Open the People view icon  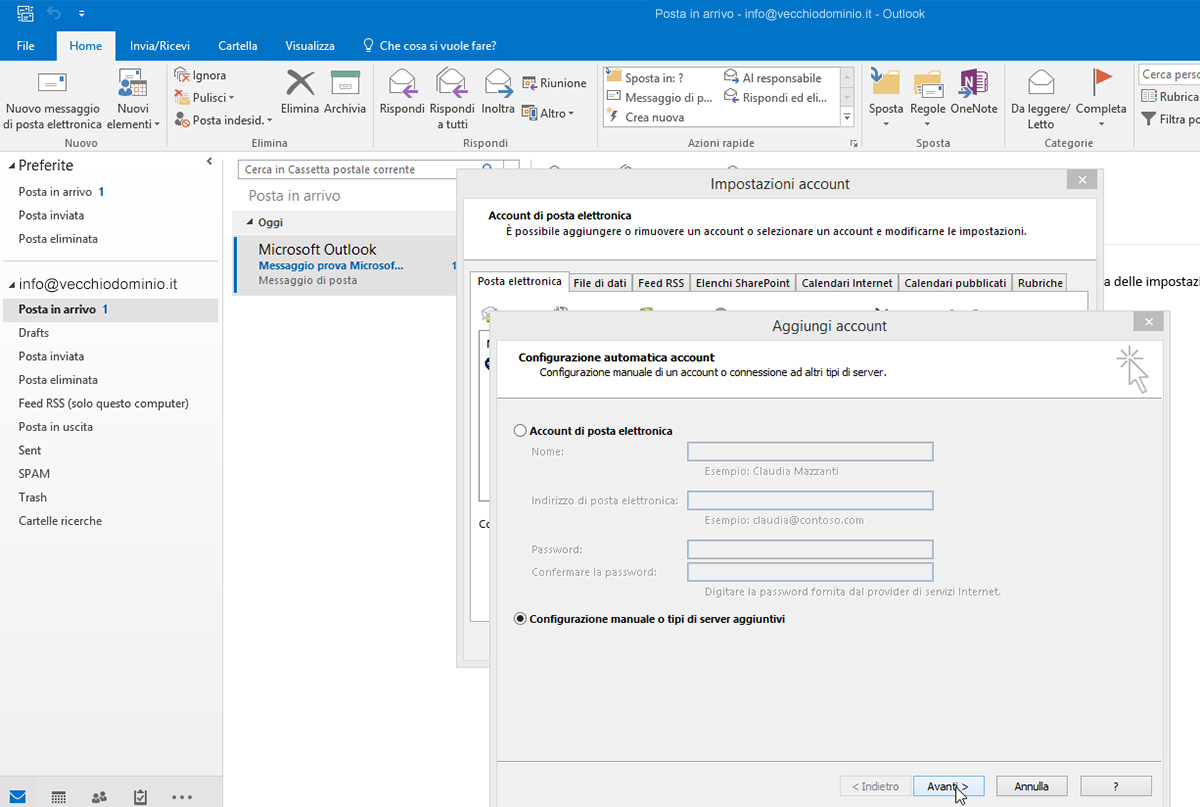click(99, 797)
